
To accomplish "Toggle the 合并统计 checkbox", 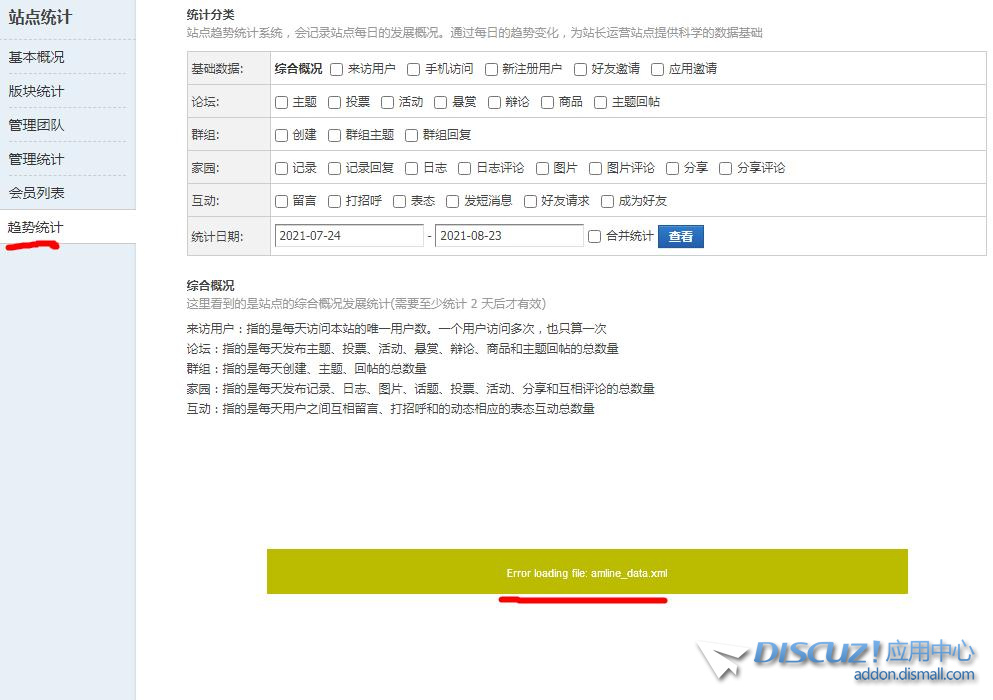I will 595,236.
